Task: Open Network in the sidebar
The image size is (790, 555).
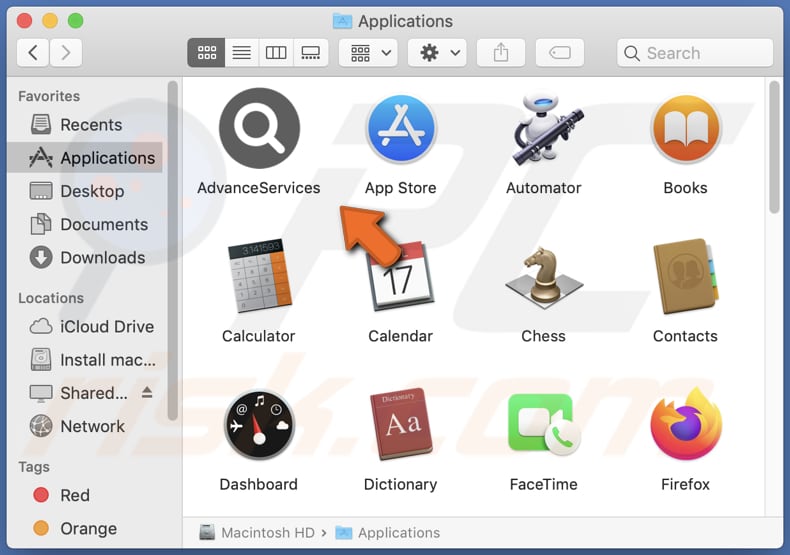Action: [x=85, y=426]
